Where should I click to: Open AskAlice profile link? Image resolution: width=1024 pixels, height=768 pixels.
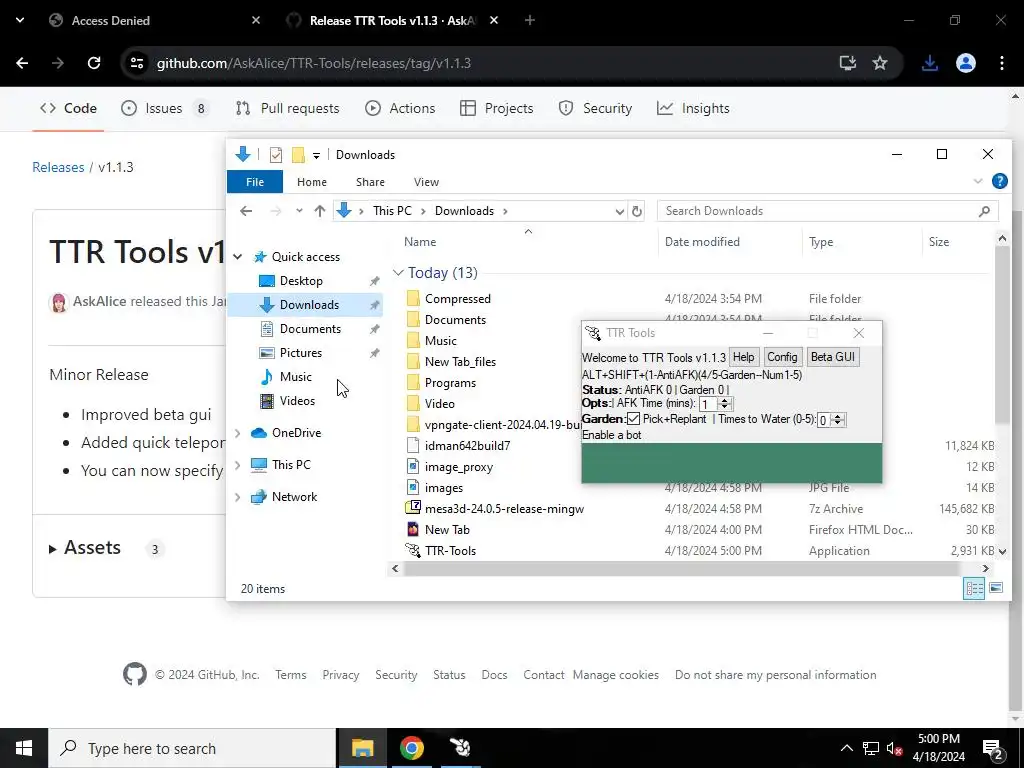(99, 302)
